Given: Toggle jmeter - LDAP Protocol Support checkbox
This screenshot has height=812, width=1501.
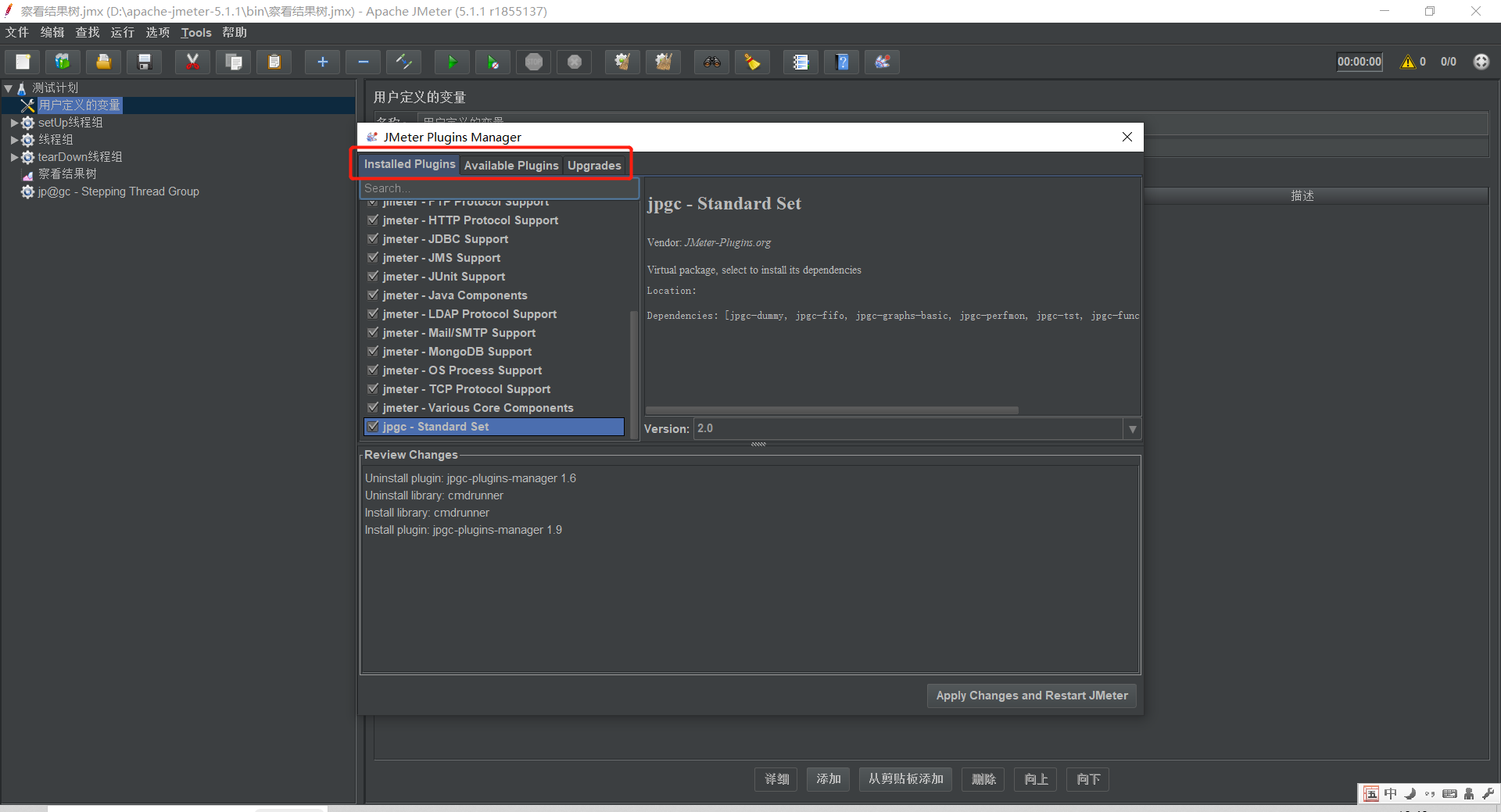Looking at the screenshot, I should tap(373, 314).
